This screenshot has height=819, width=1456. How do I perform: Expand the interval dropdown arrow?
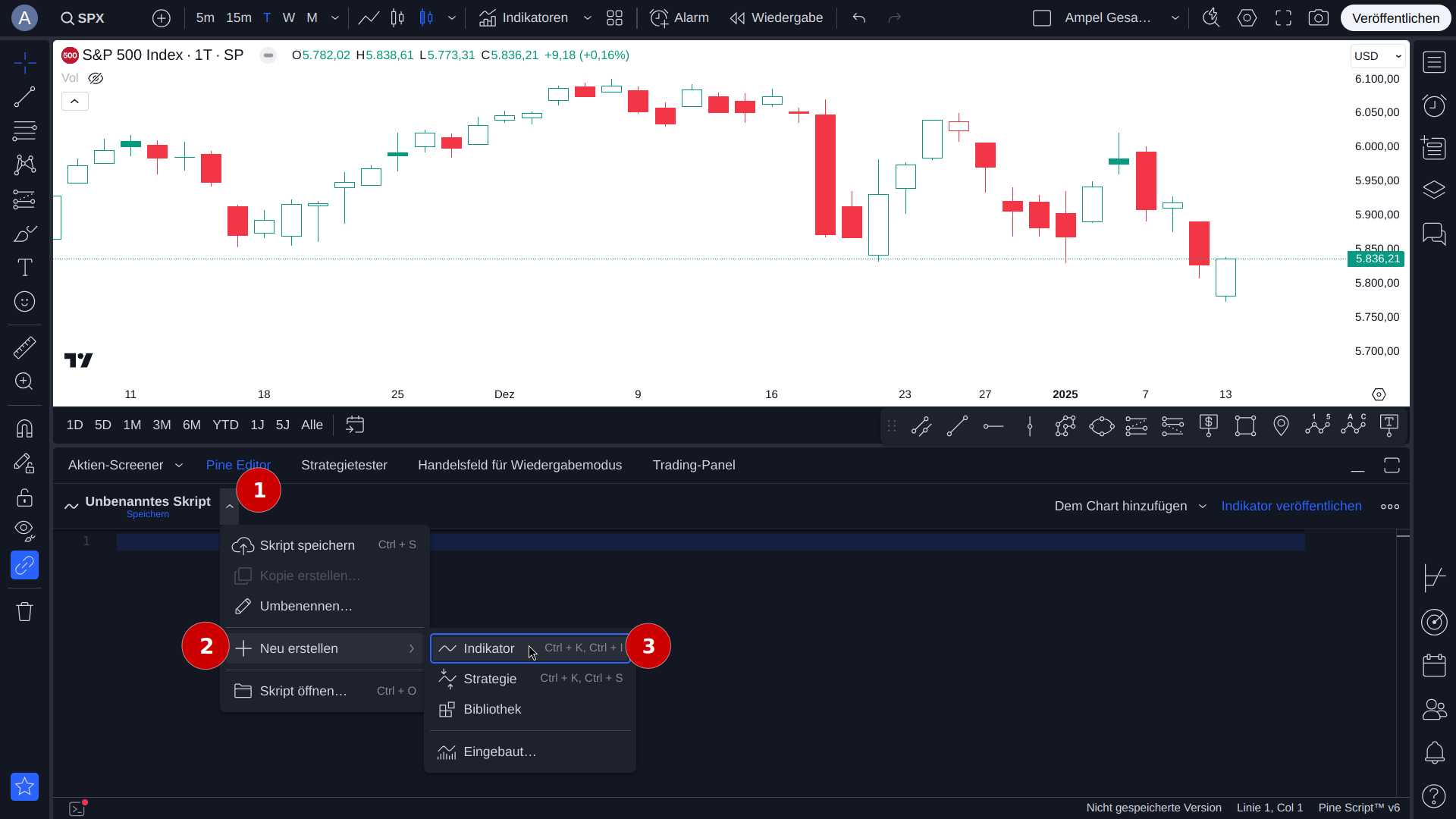[334, 18]
